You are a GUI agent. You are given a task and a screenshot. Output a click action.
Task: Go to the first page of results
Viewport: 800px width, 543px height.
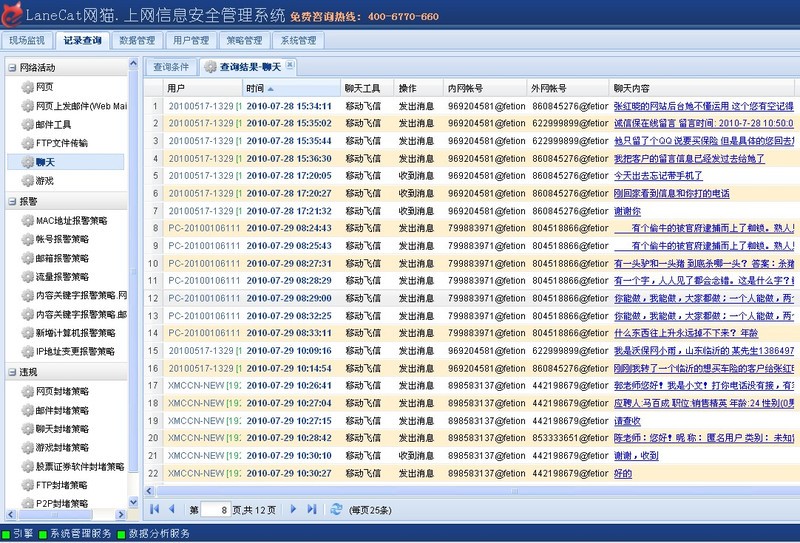[x=154, y=509]
